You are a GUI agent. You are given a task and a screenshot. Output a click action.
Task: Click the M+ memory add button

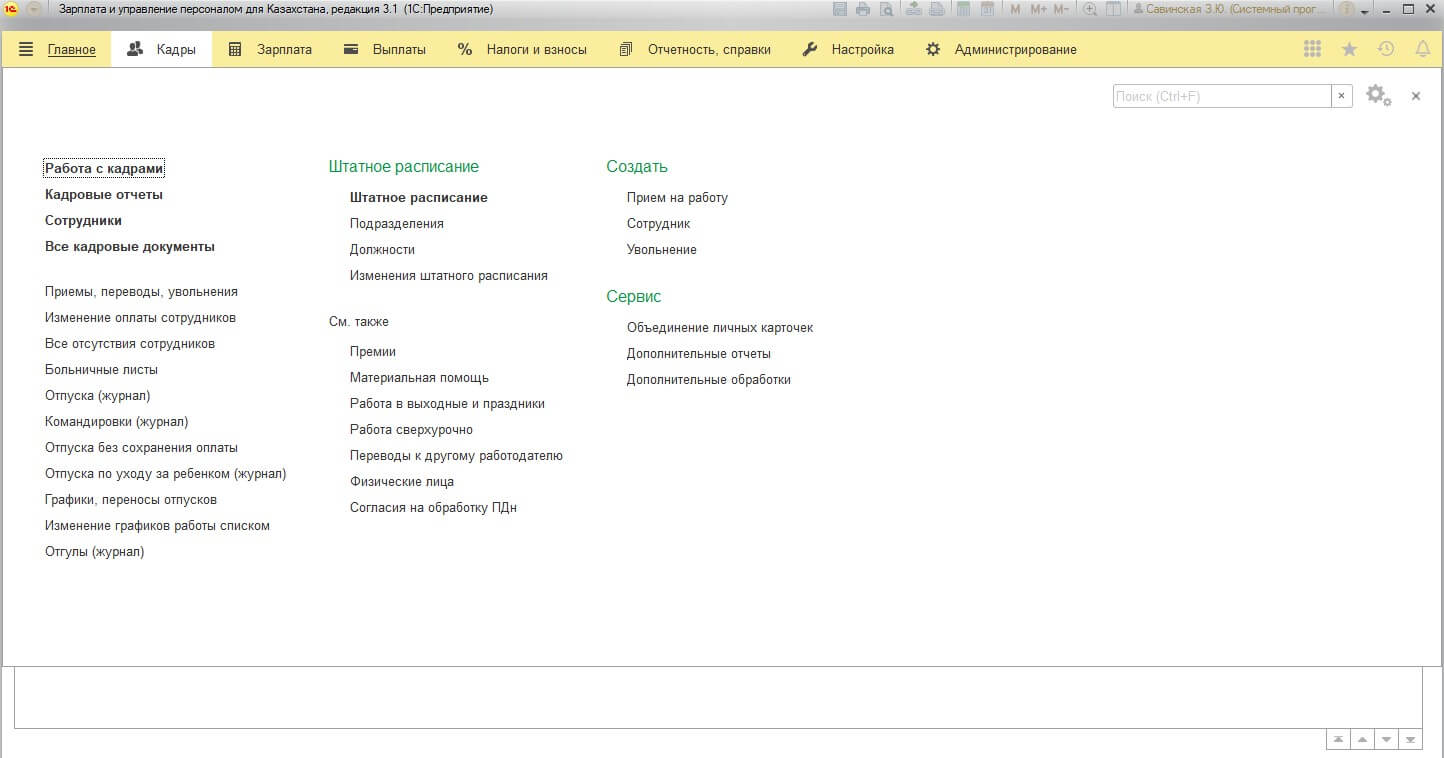pos(1038,9)
